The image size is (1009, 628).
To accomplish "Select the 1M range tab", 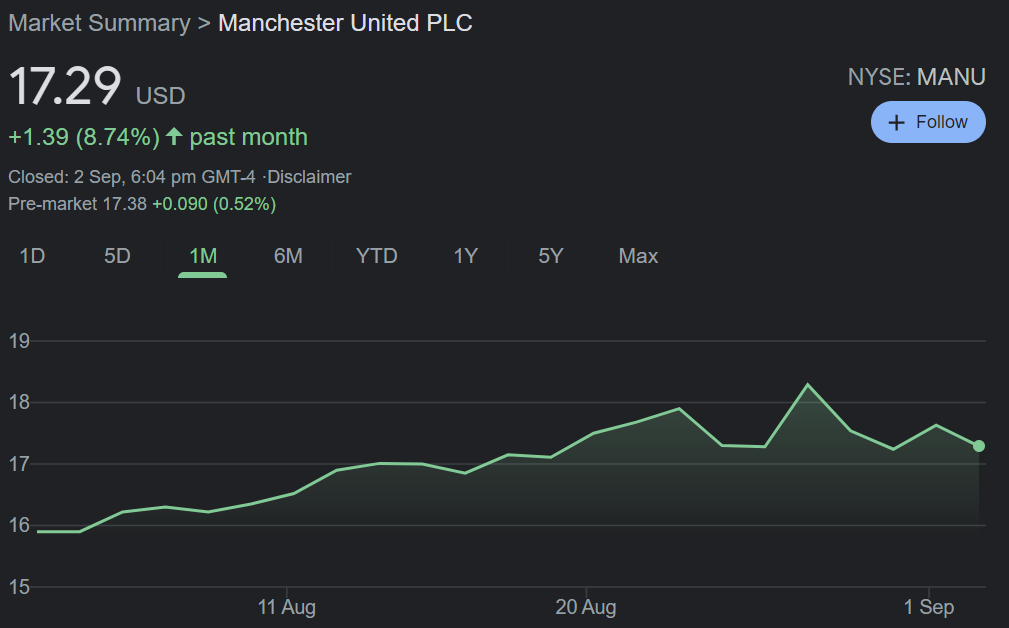I will click(203, 256).
